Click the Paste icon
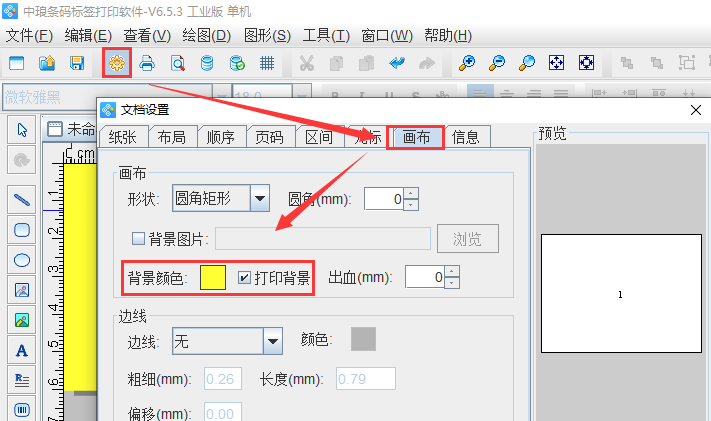 (x=366, y=63)
